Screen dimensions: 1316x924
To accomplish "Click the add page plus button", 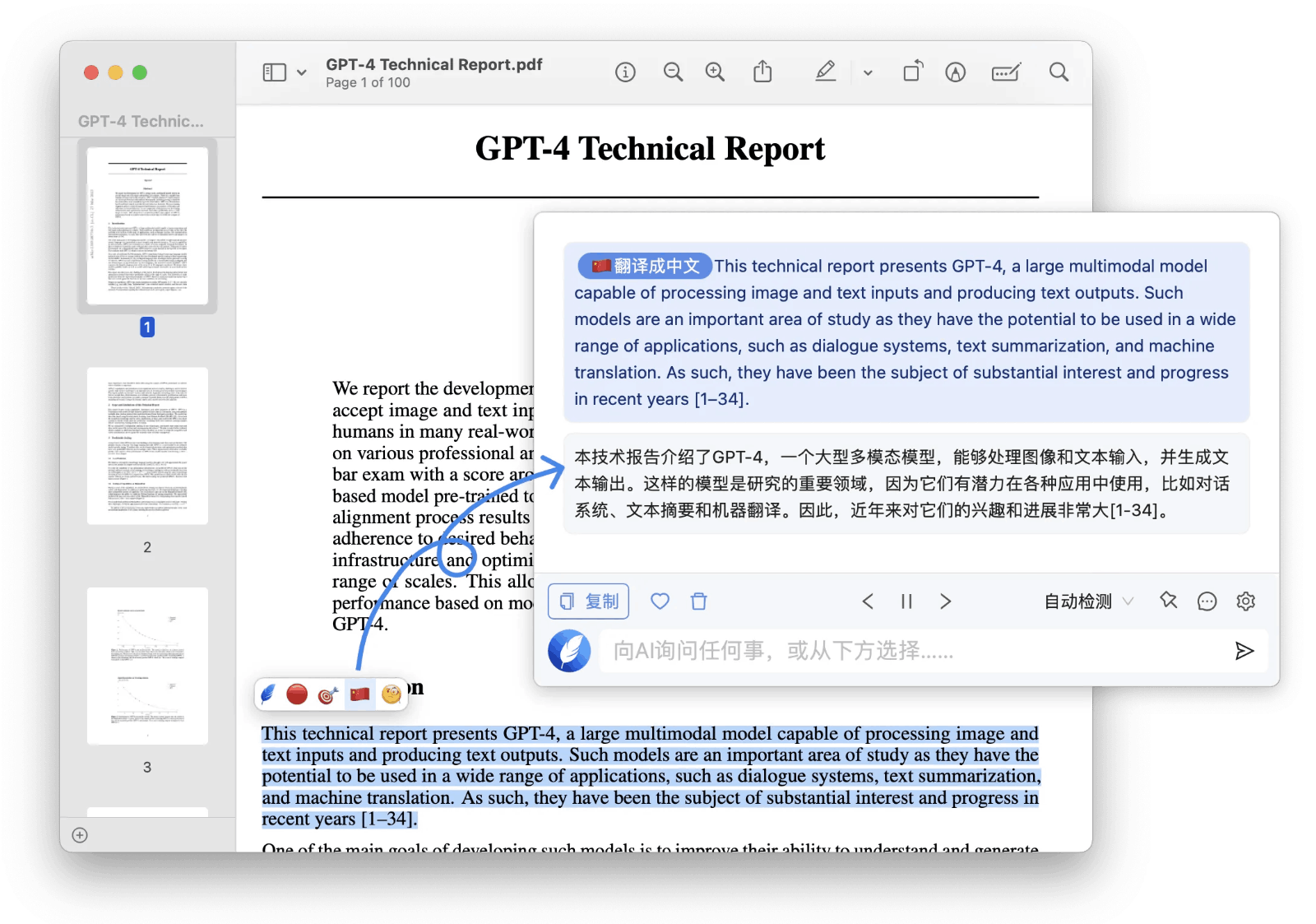I will 80,835.
